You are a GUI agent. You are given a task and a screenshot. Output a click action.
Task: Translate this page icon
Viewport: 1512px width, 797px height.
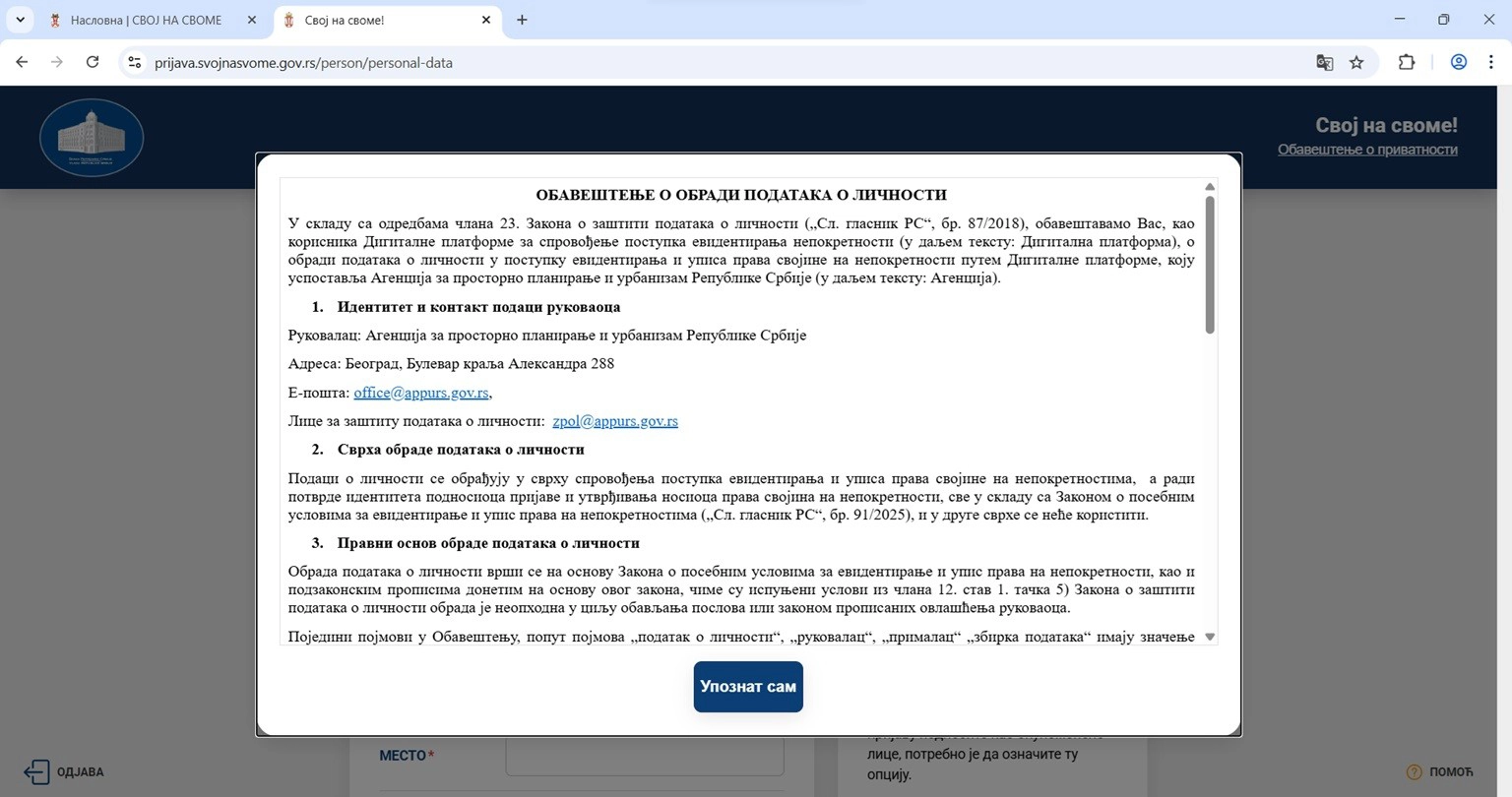pyautogui.click(x=1325, y=62)
